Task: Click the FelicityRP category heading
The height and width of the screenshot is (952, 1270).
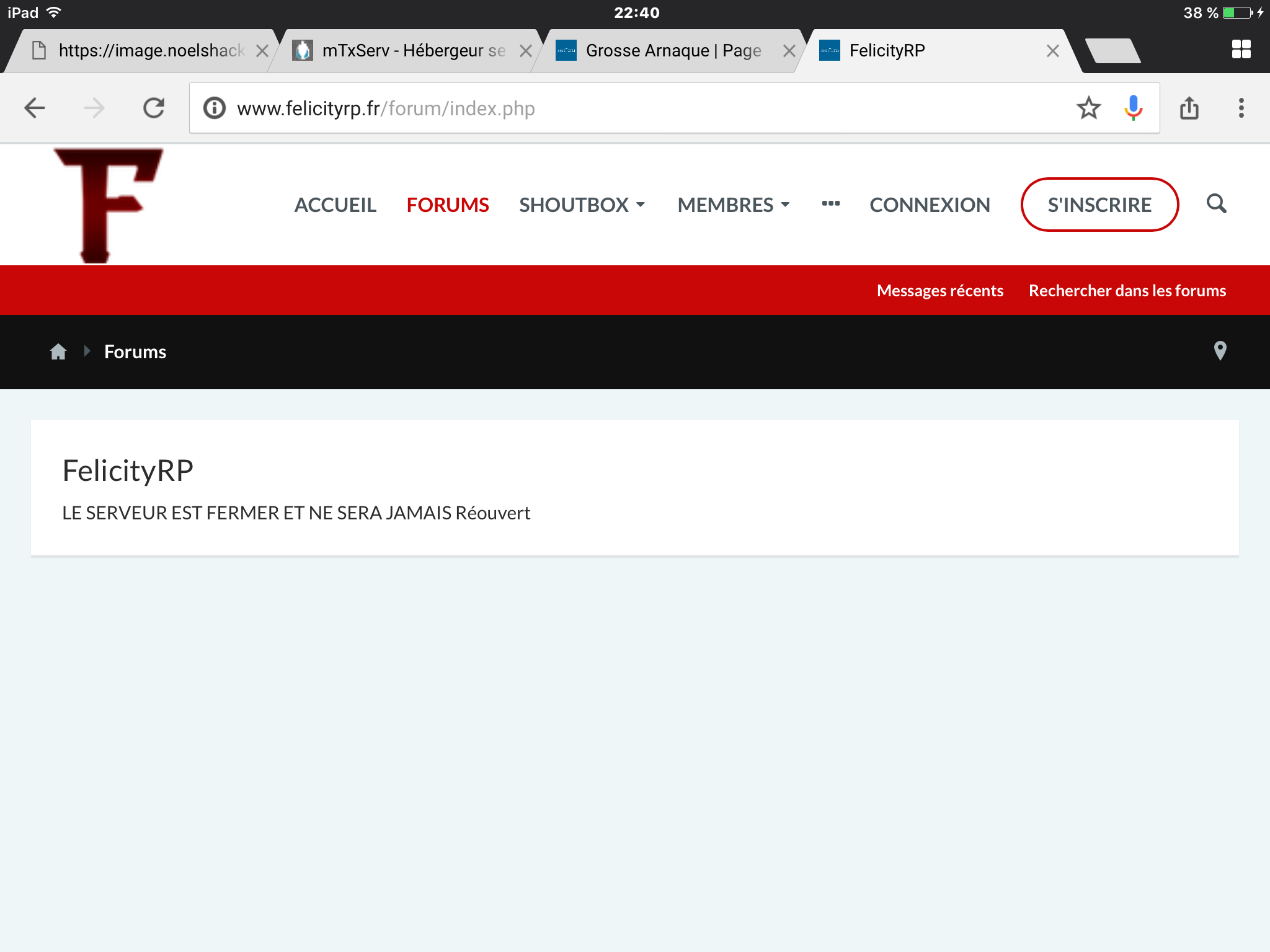Action: point(128,470)
